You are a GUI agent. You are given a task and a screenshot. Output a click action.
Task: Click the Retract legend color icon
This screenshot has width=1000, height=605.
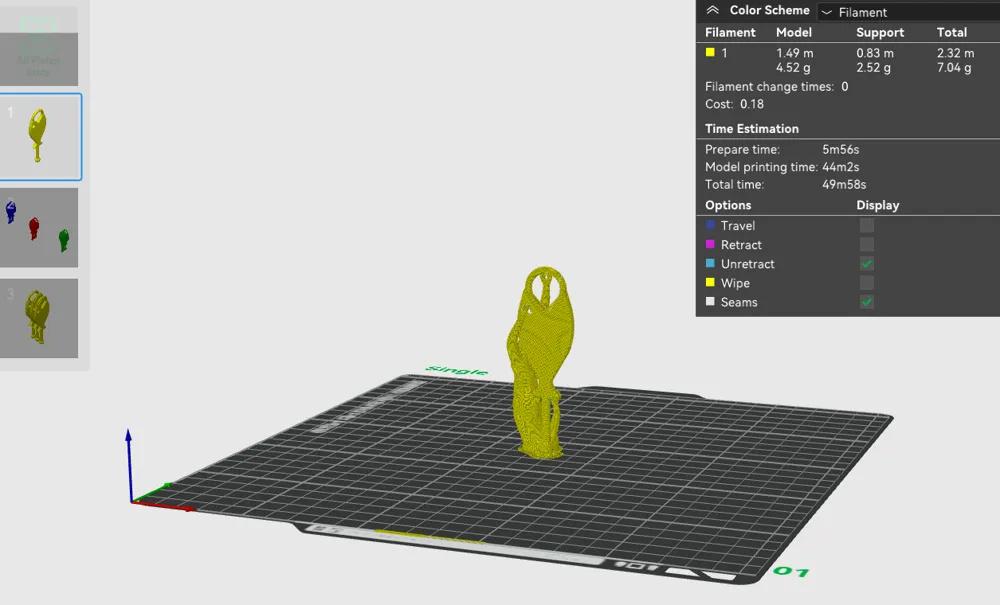click(x=710, y=244)
